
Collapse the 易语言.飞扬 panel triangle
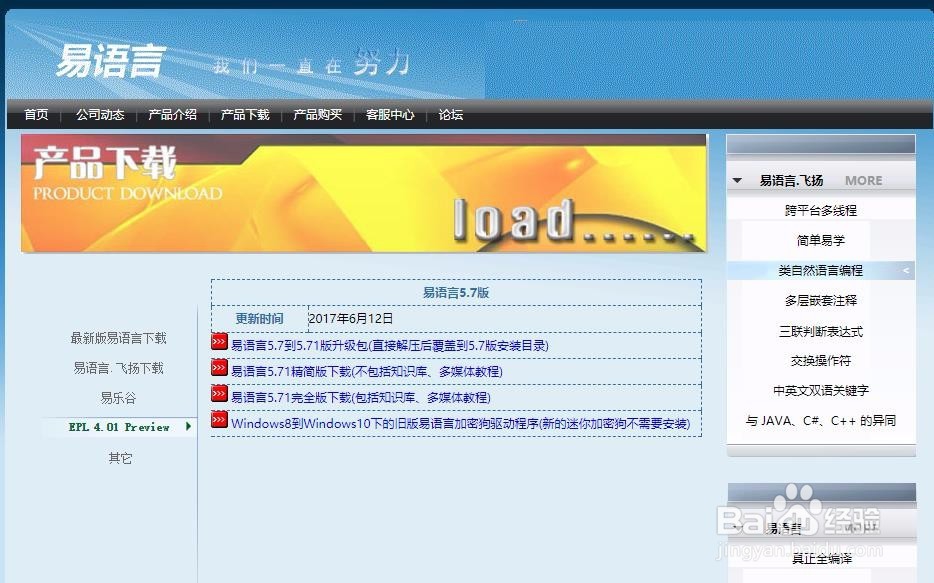click(737, 180)
